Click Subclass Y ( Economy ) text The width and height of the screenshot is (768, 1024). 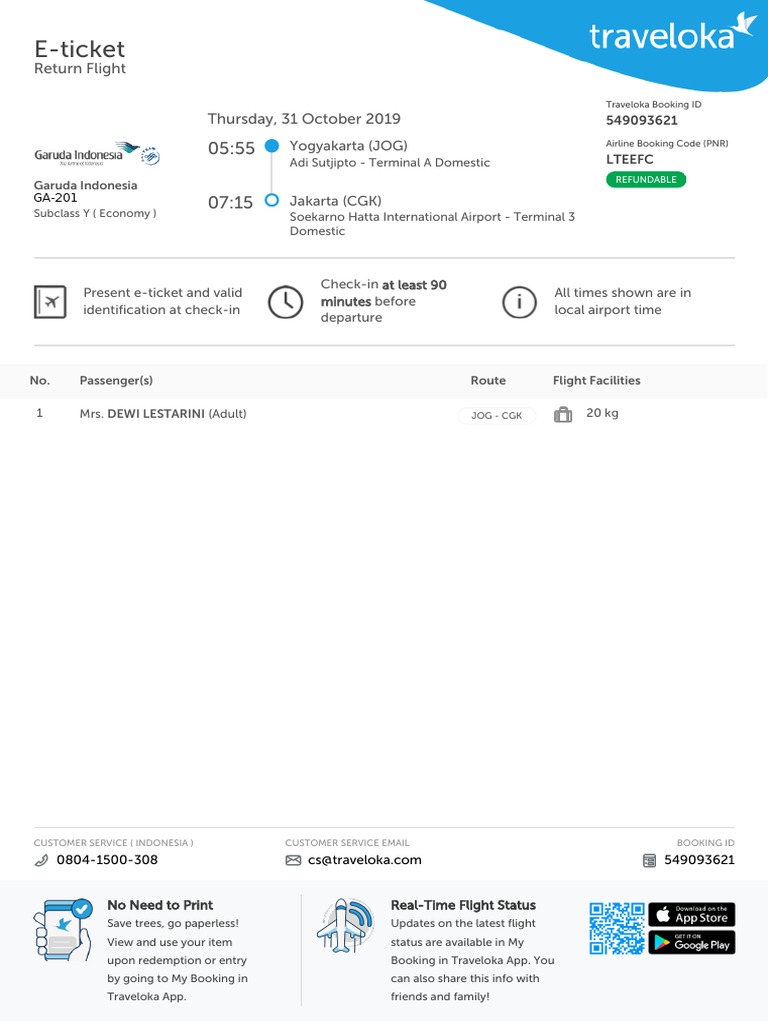click(x=95, y=213)
